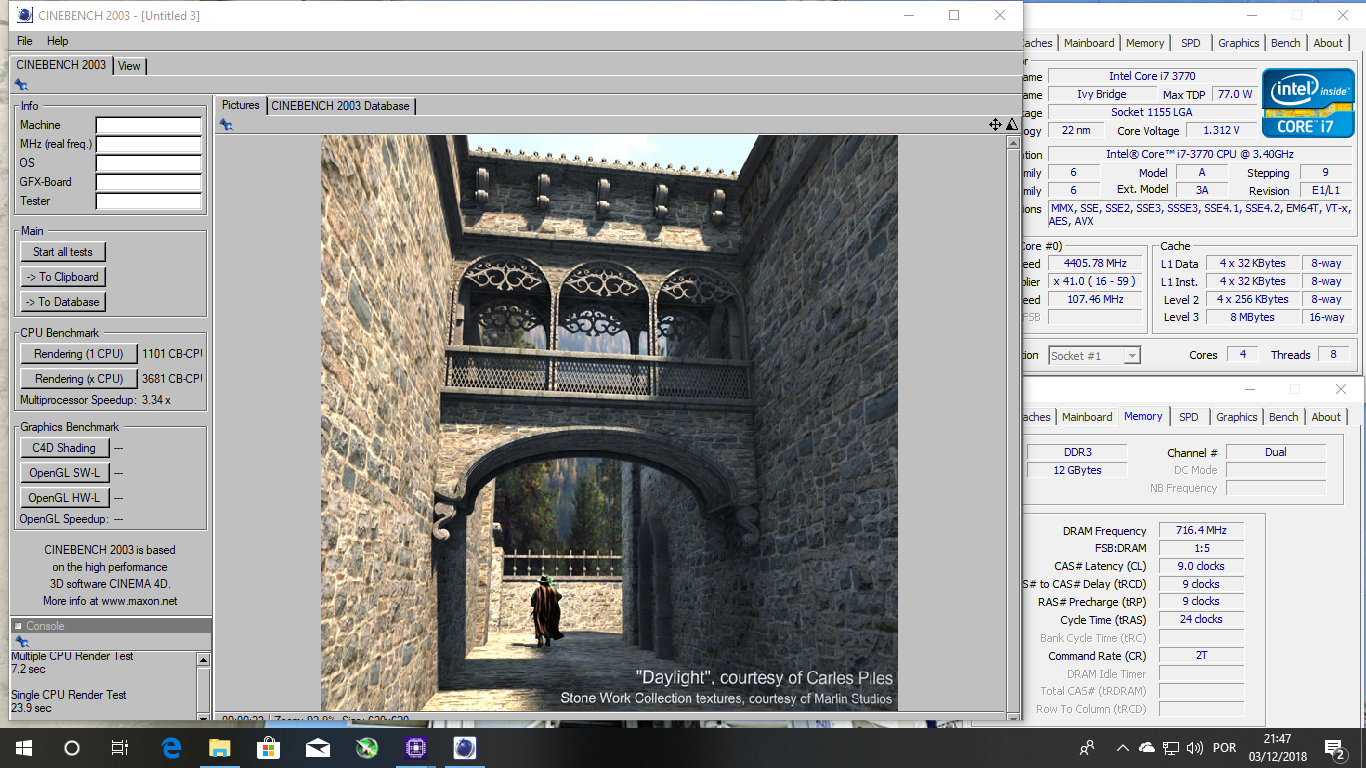Open the Windows Start menu

coord(23,747)
